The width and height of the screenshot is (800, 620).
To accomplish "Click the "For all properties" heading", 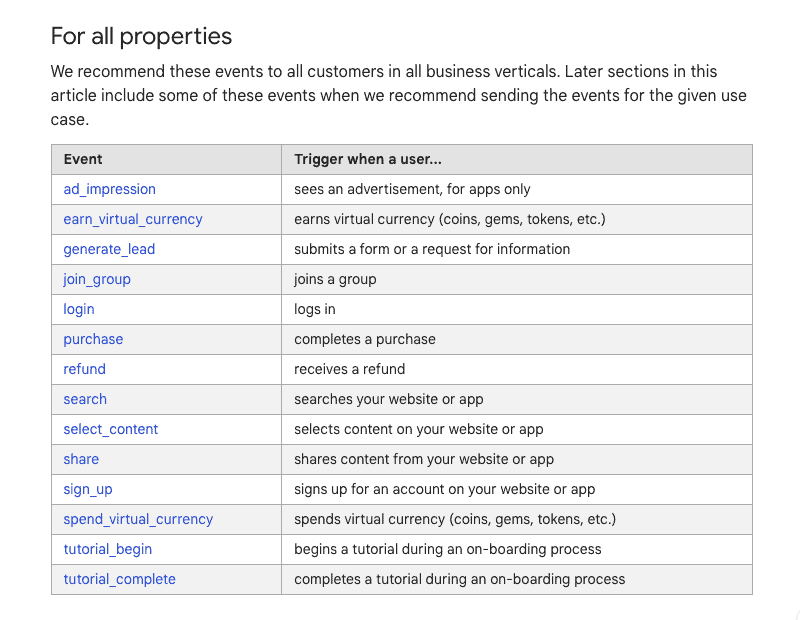I will point(141,37).
